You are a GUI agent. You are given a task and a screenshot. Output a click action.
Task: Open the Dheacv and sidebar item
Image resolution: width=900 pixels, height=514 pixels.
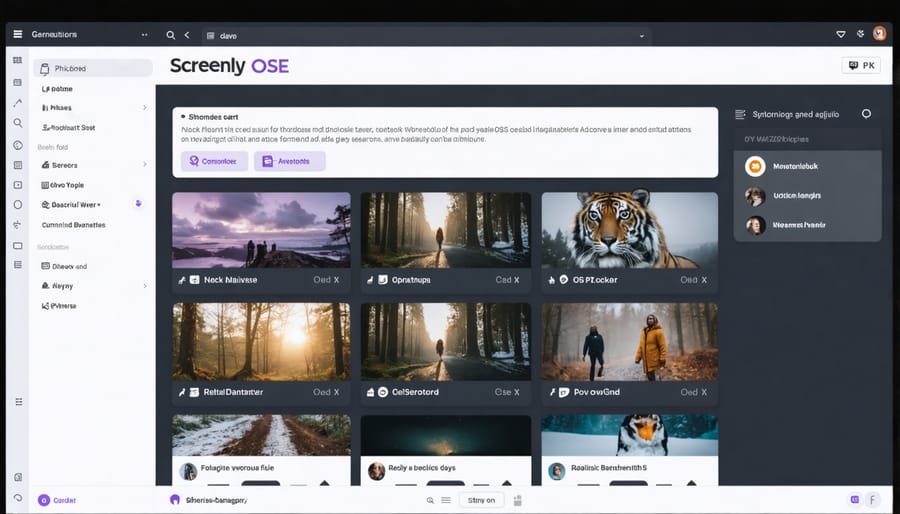[64, 266]
